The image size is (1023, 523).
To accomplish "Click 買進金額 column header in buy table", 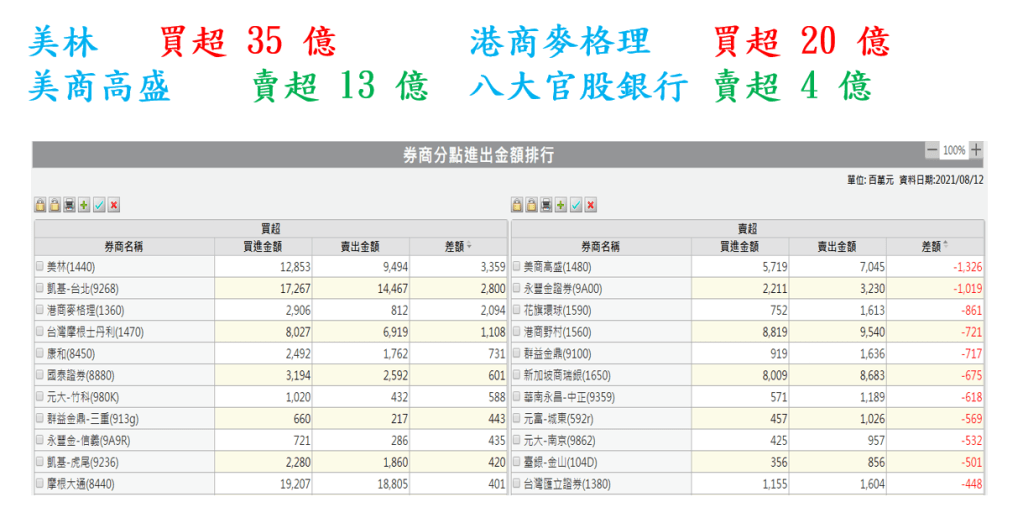I will [263, 246].
